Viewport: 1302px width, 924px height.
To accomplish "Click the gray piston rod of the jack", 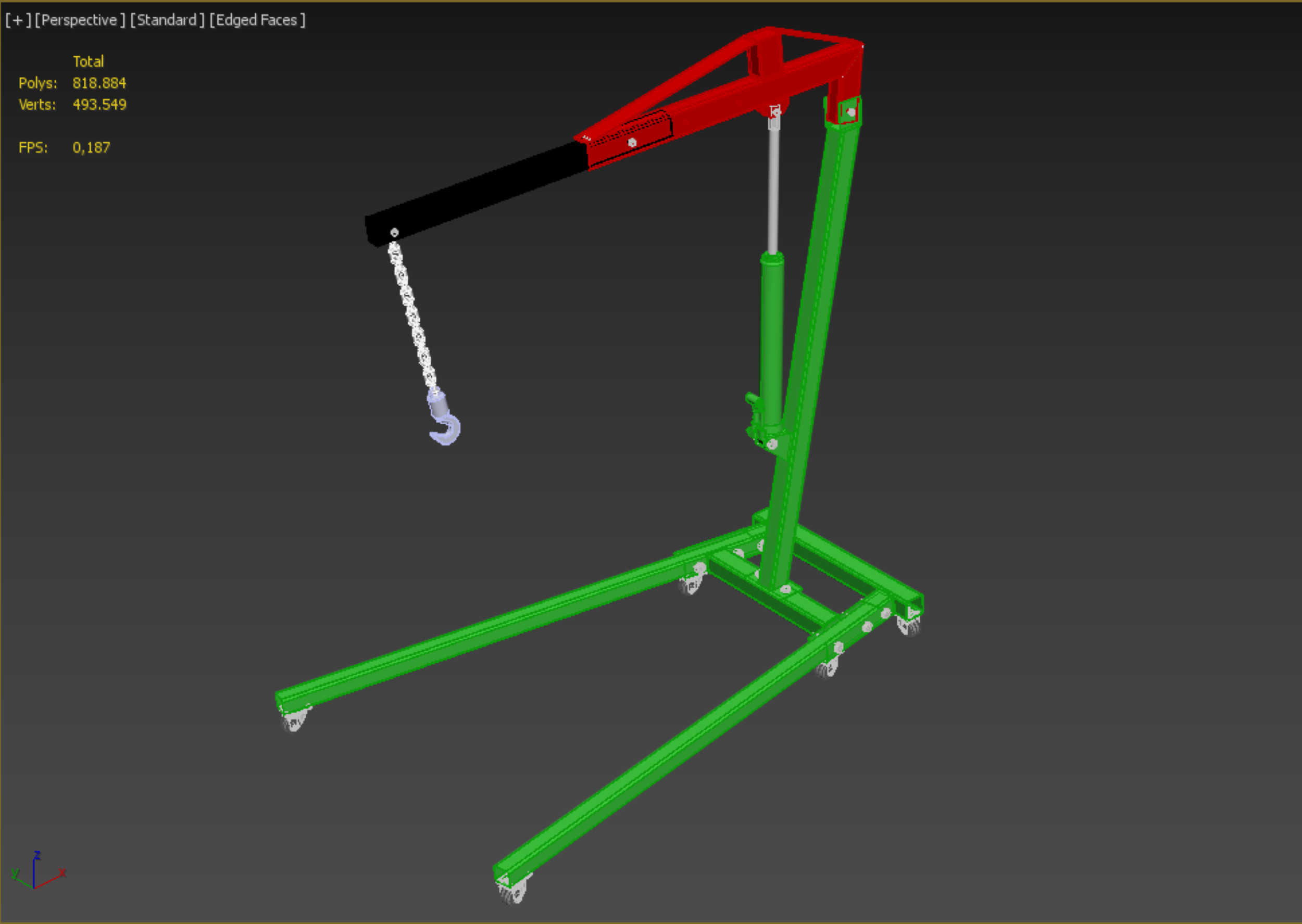I will click(x=773, y=188).
